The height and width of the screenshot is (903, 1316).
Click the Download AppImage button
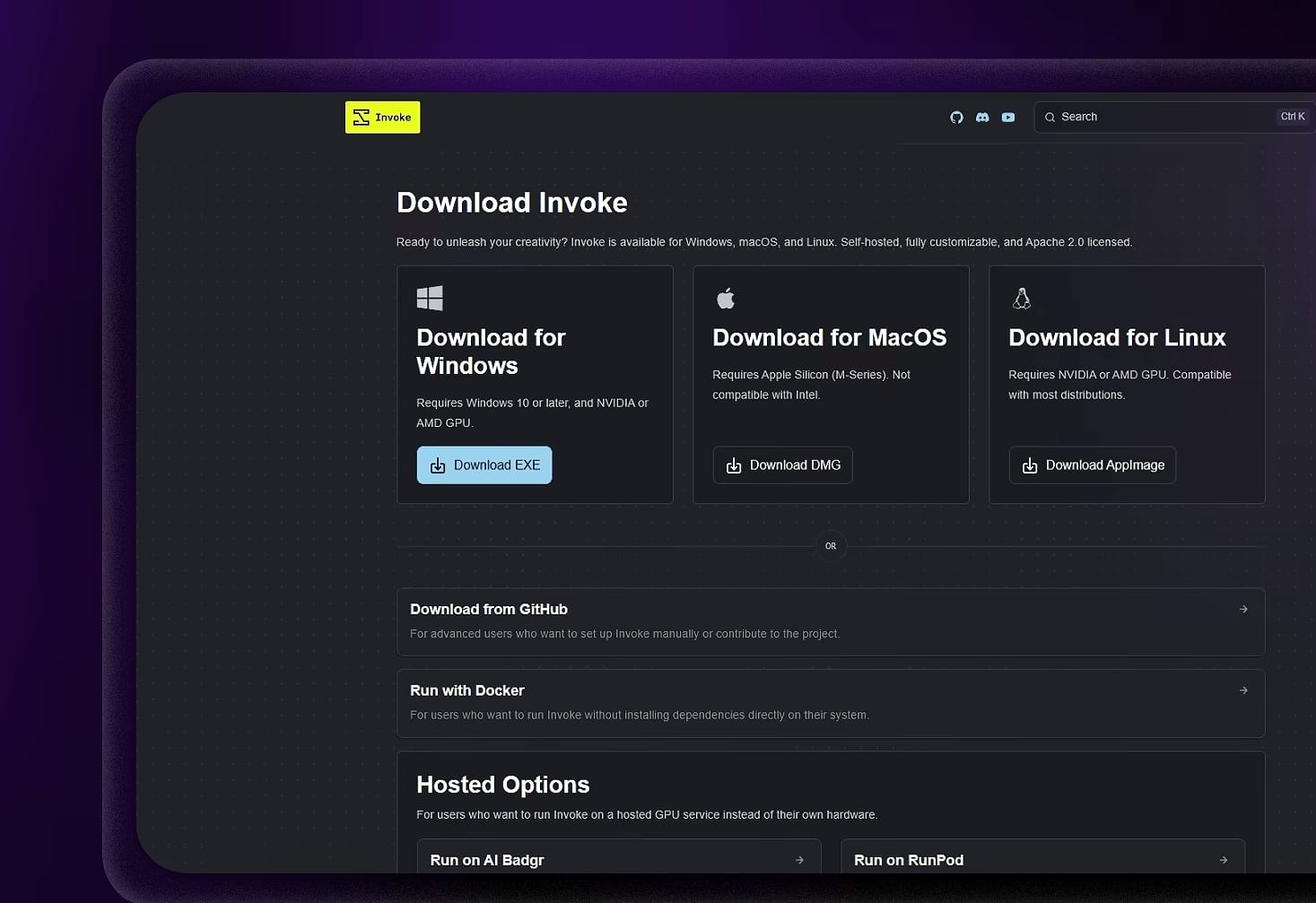tap(1092, 465)
